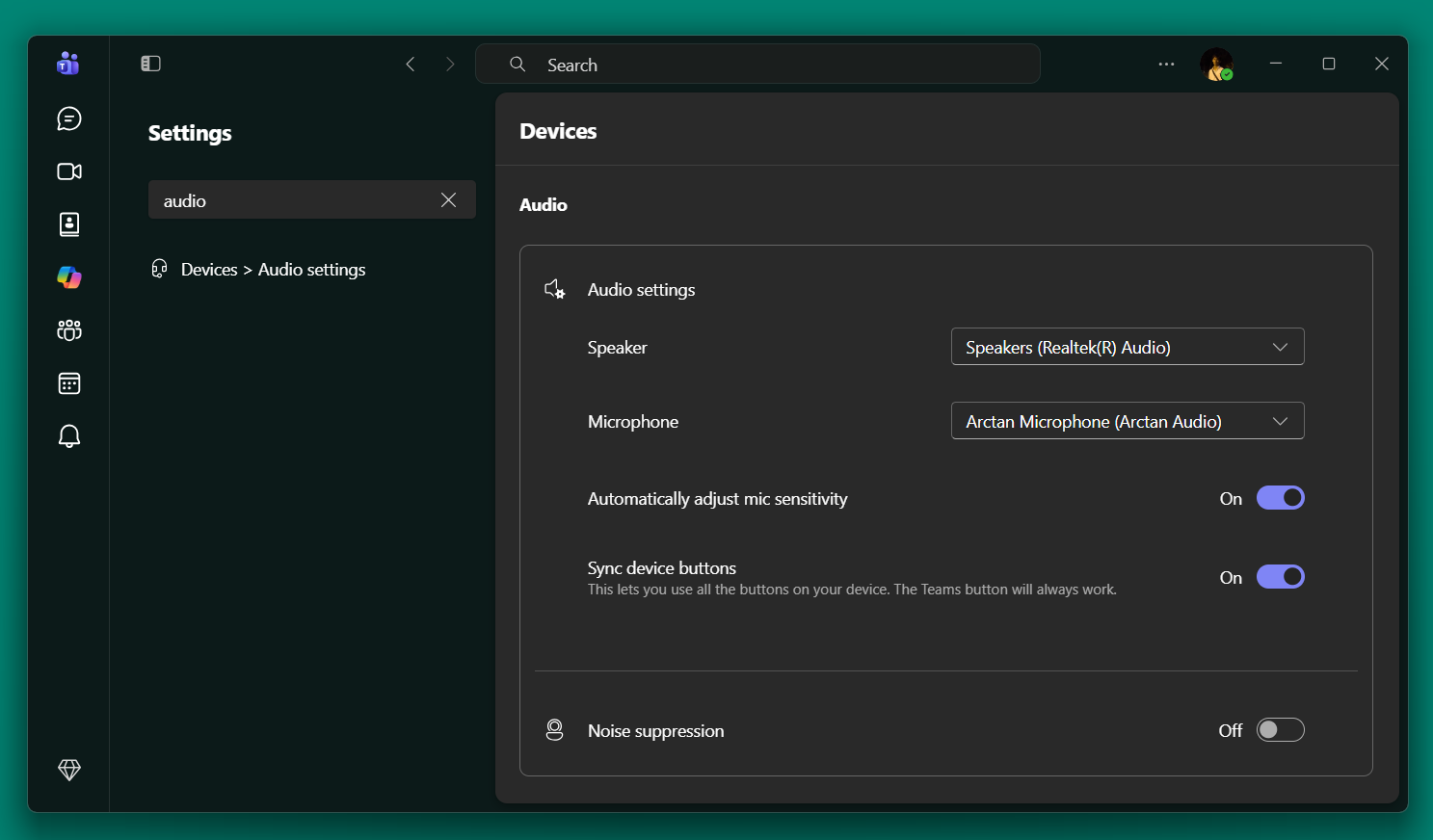Open Activity bell notifications
The height and width of the screenshot is (840, 1433).
pos(69,436)
